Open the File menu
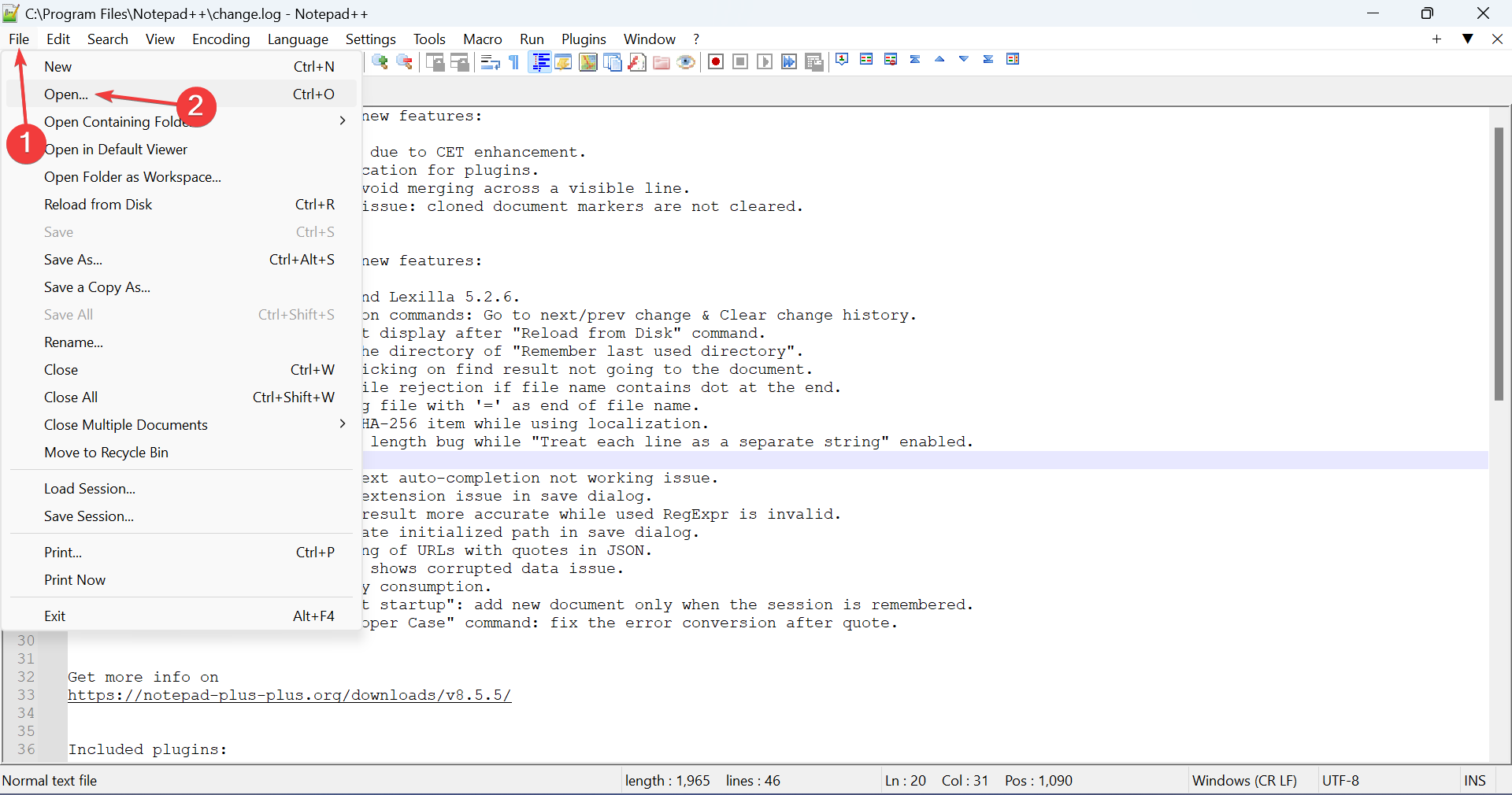Screen dimensions: 1512x795 coord(19,39)
